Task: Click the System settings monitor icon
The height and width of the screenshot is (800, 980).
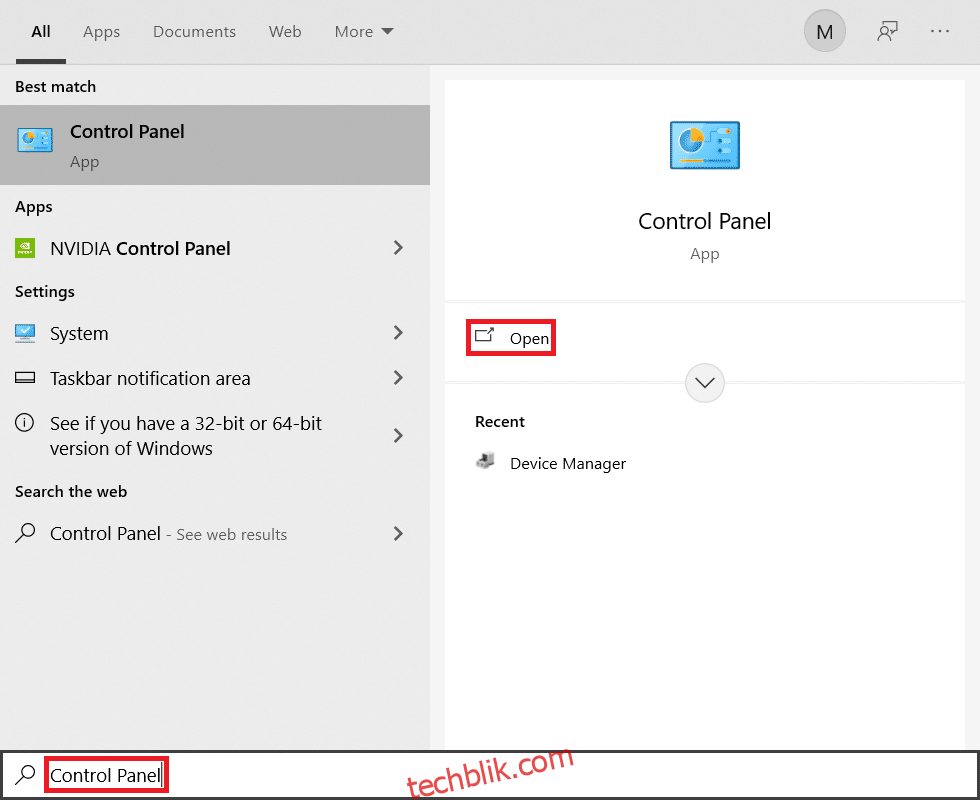Action: [25, 333]
